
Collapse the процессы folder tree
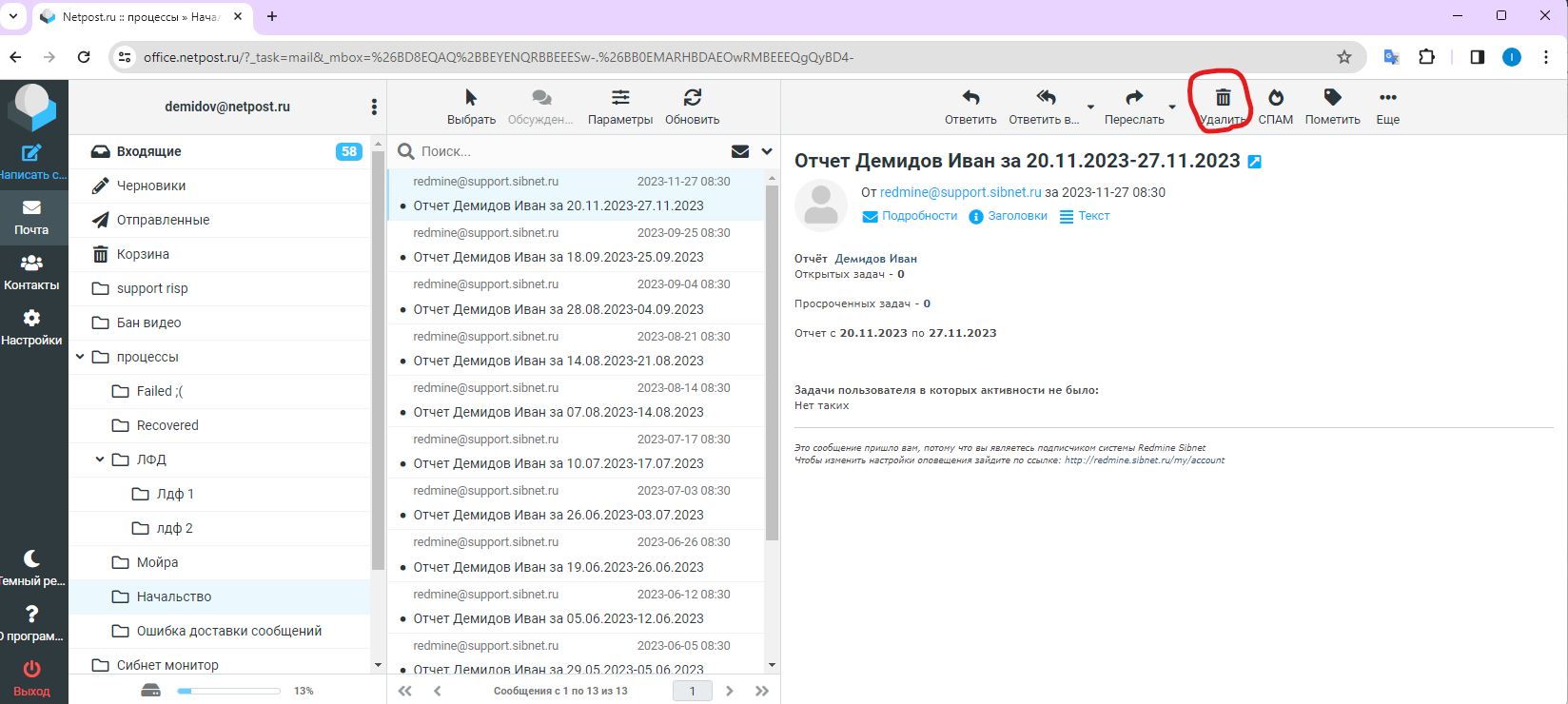[x=80, y=357]
